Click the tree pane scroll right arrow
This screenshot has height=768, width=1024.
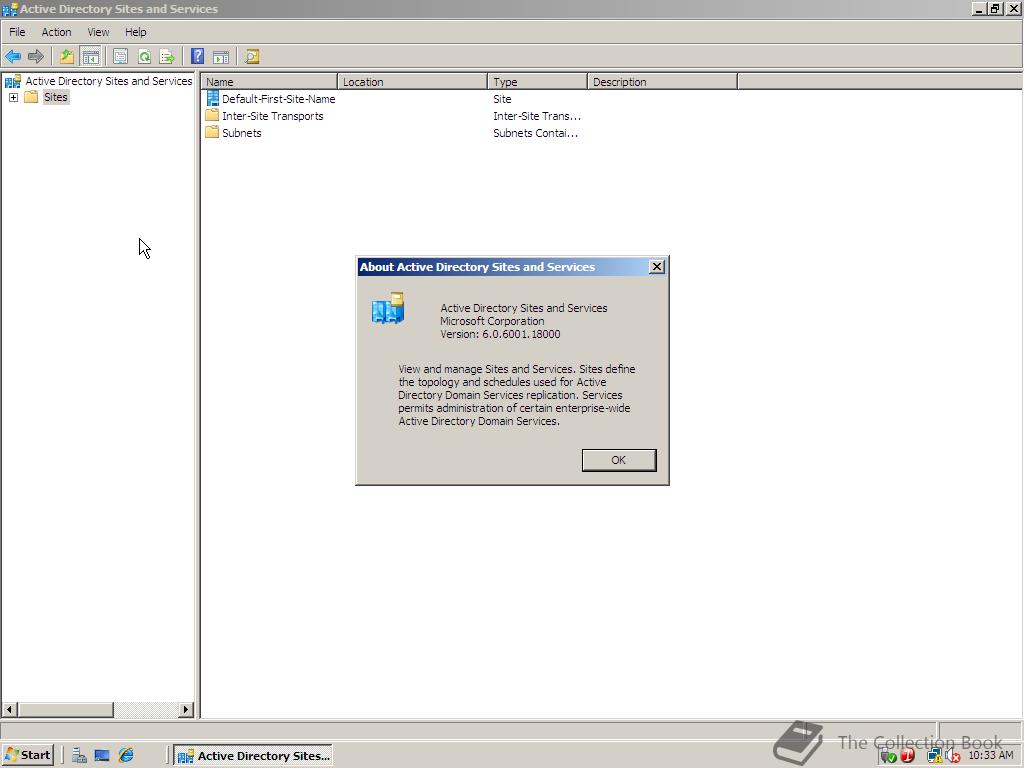click(x=186, y=709)
